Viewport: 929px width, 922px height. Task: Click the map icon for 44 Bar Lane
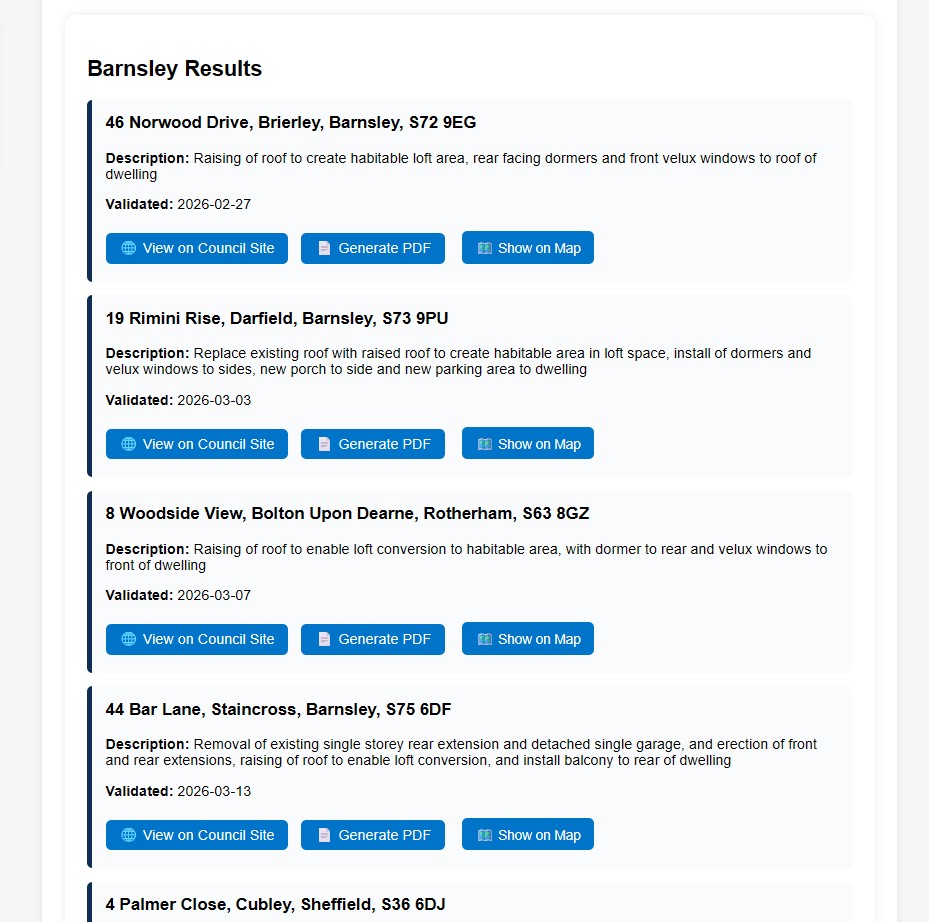click(x=484, y=835)
